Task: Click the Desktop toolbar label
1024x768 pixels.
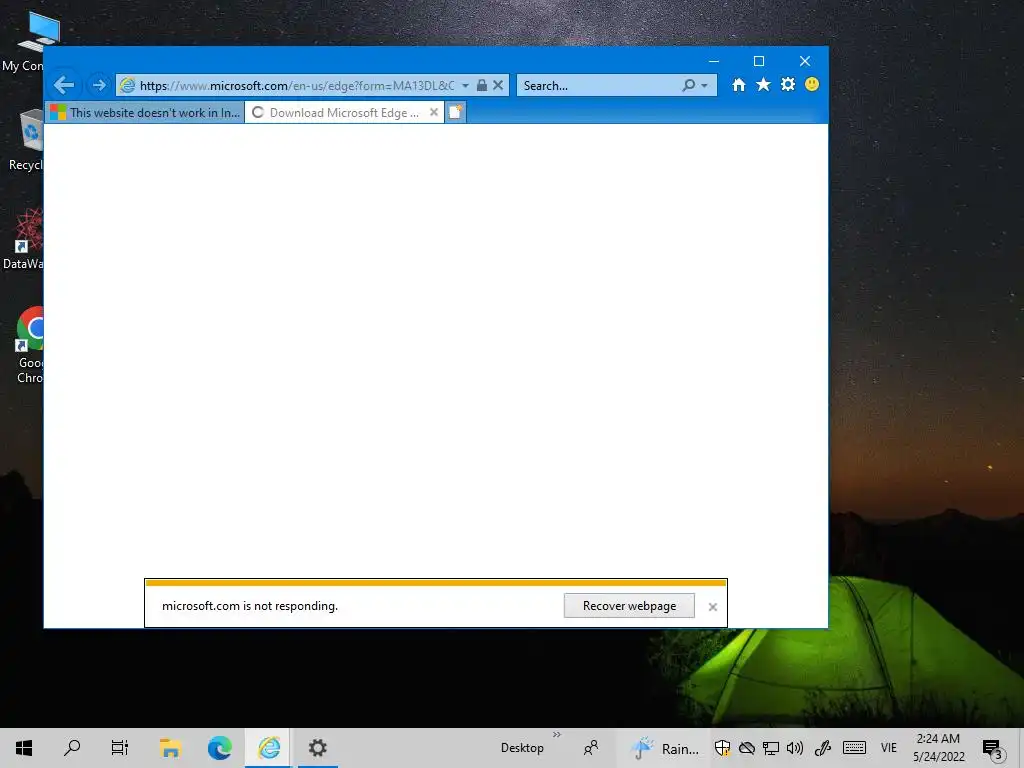Action: pyautogui.click(x=522, y=748)
